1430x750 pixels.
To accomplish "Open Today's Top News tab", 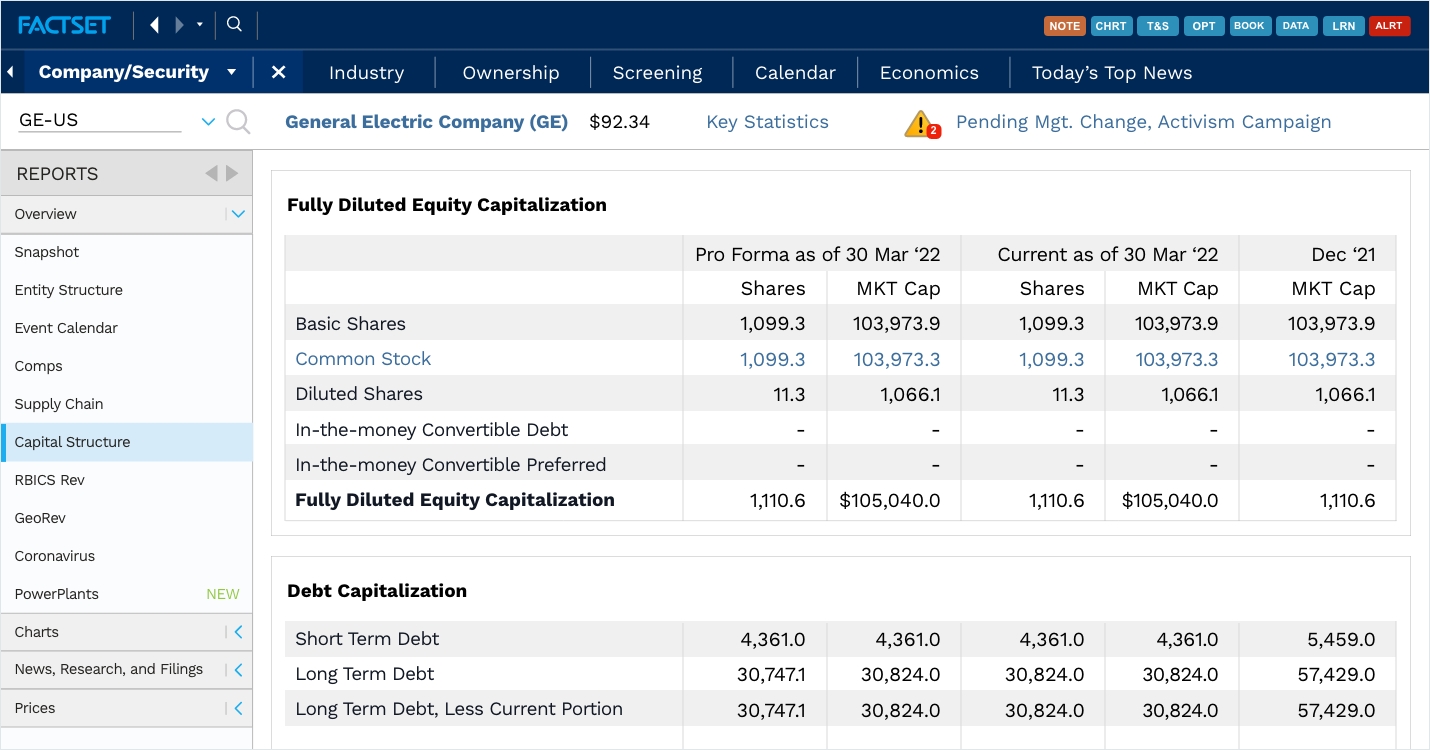I will 1112,73.
